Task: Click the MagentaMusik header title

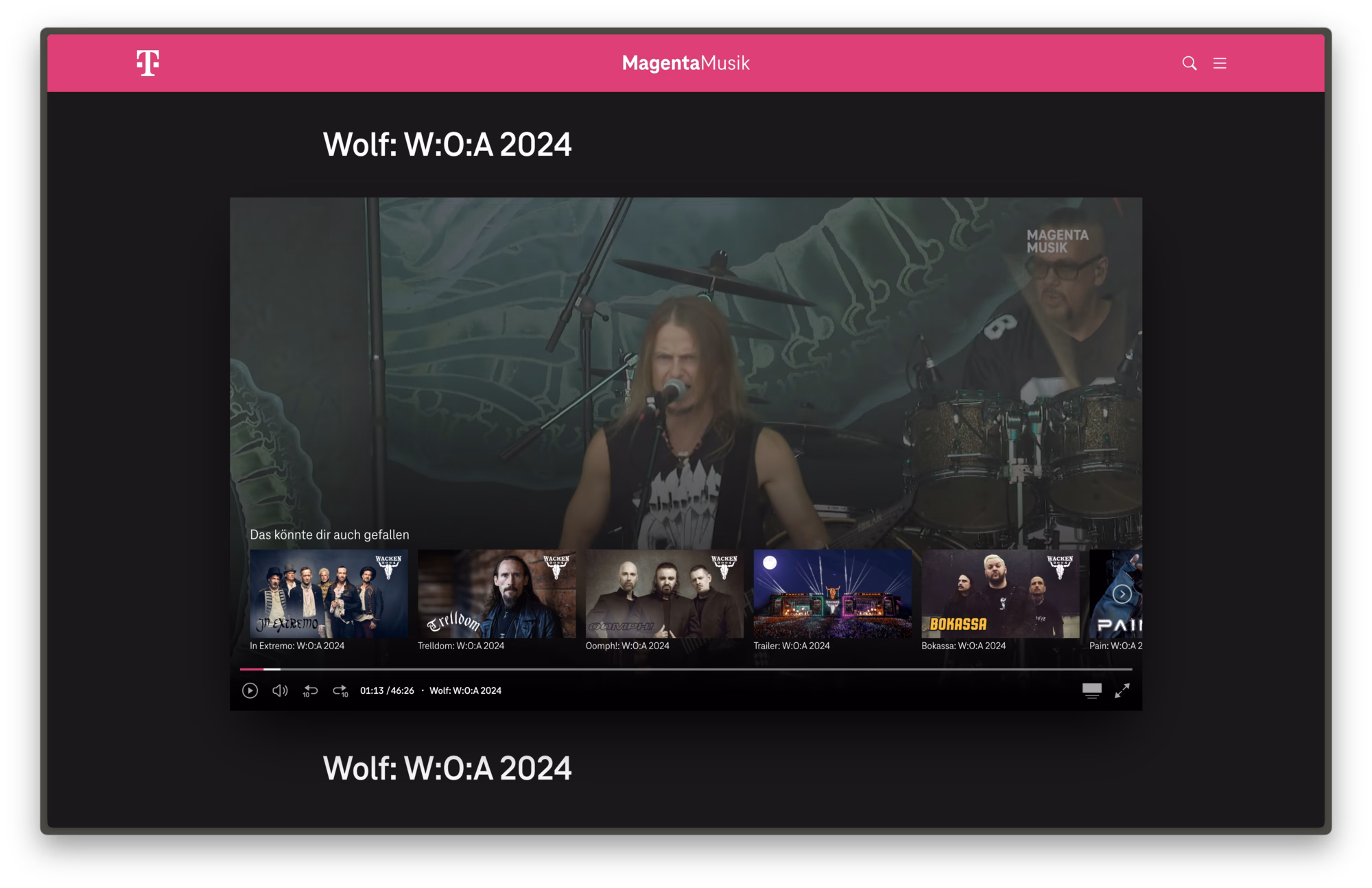Action: coord(685,63)
